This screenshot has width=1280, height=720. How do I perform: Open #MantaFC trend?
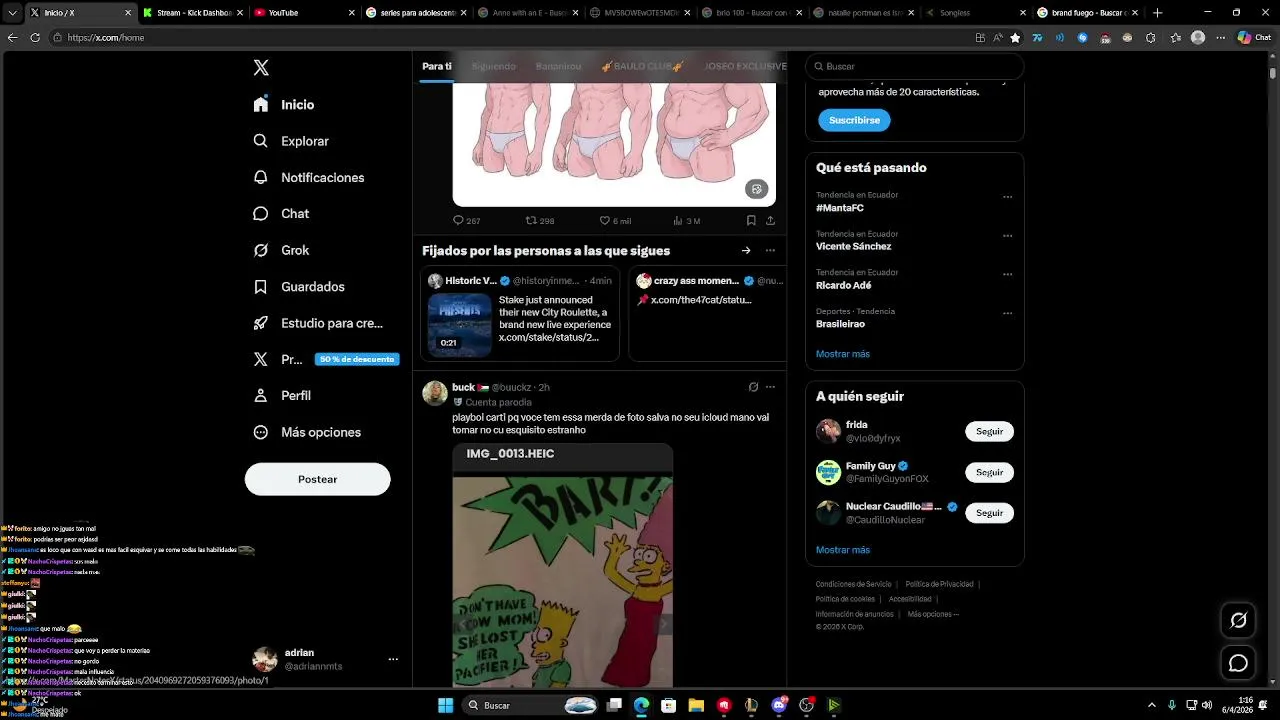pos(840,208)
